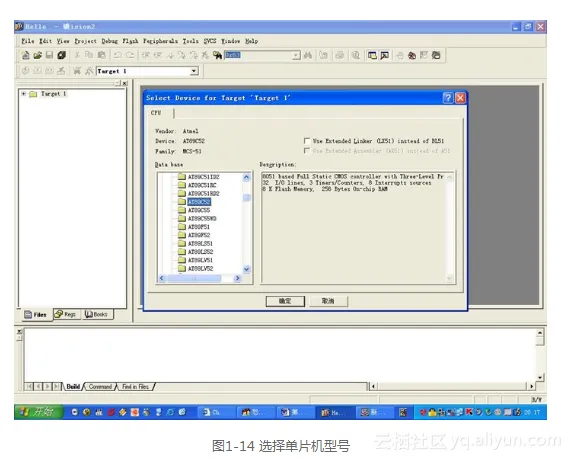Click the Find in Files toolbar icon
The image size is (572, 460).
(x=217, y=55)
